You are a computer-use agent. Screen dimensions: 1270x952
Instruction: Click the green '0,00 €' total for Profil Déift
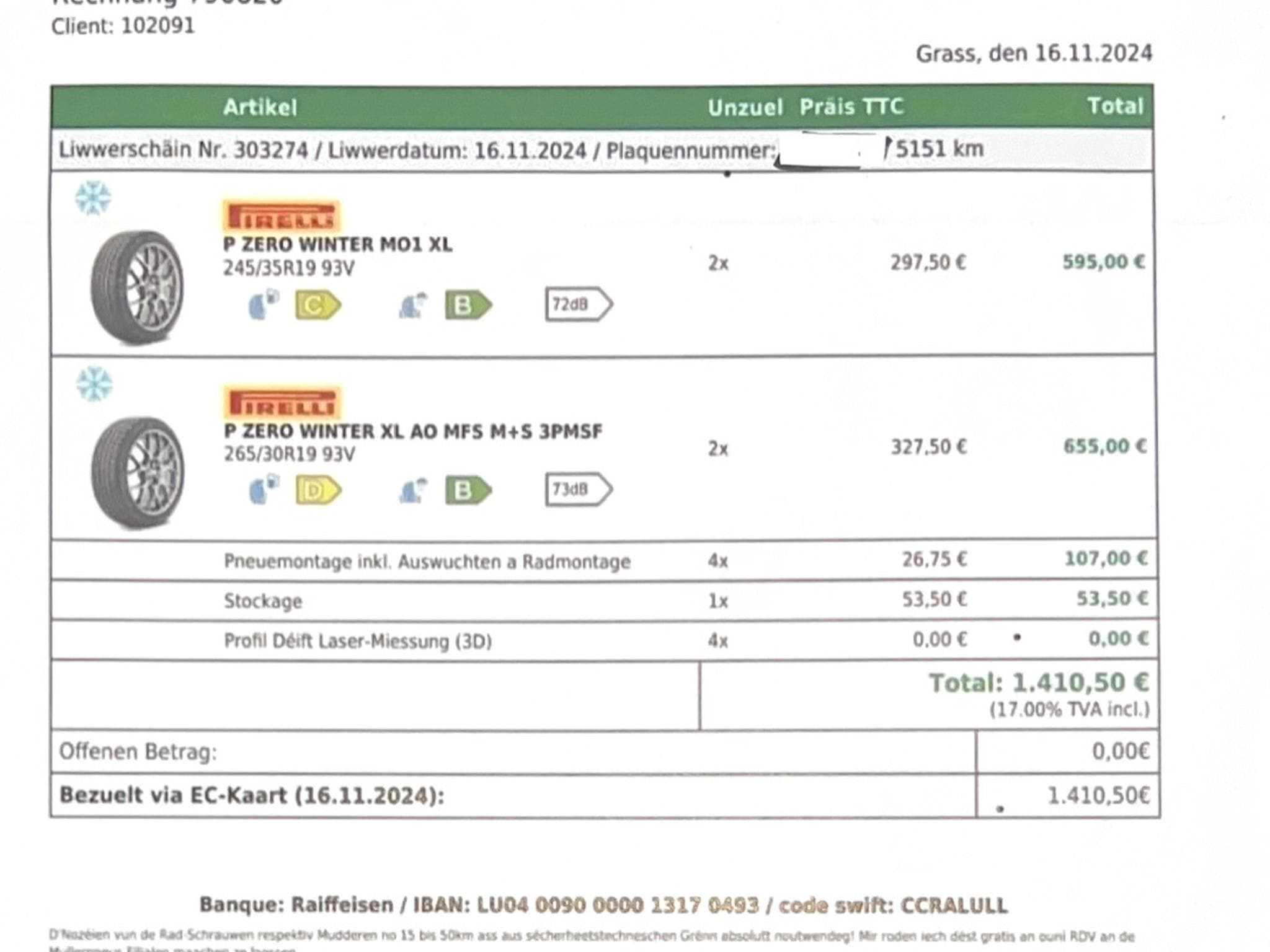pyautogui.click(x=1118, y=638)
